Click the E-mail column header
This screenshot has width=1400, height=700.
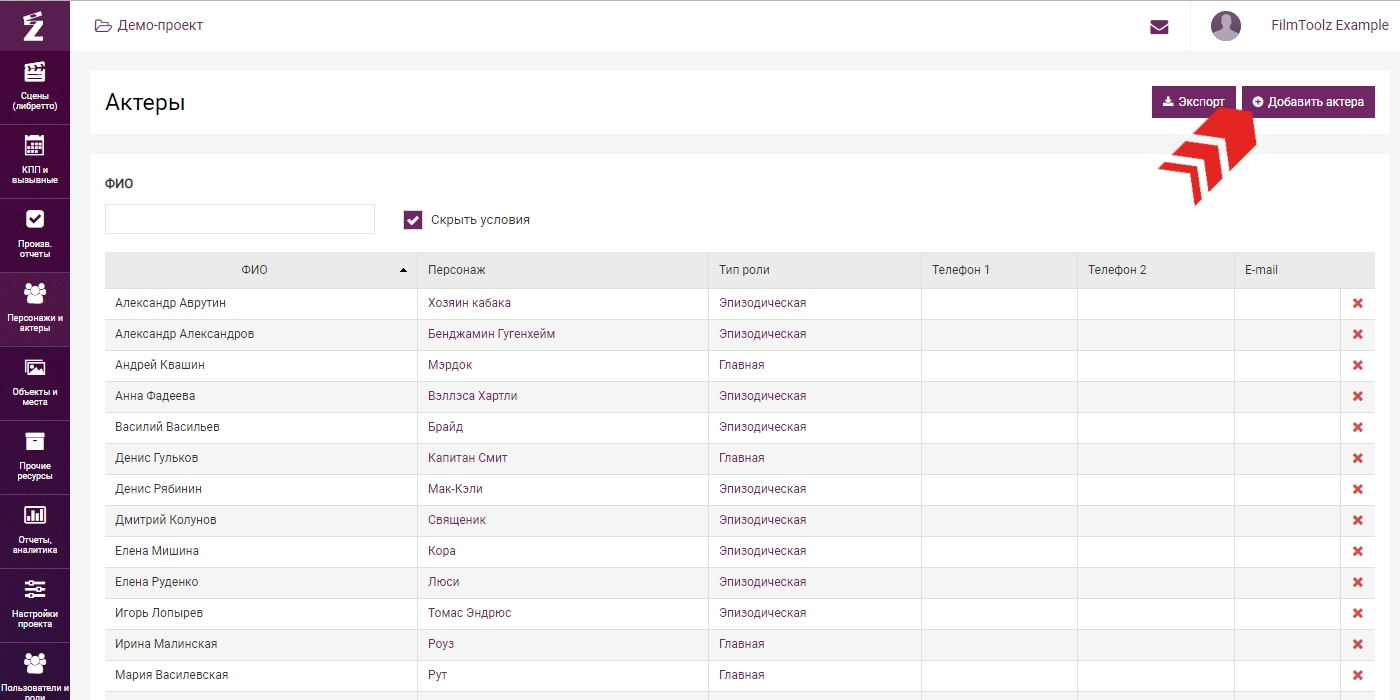tap(1287, 270)
